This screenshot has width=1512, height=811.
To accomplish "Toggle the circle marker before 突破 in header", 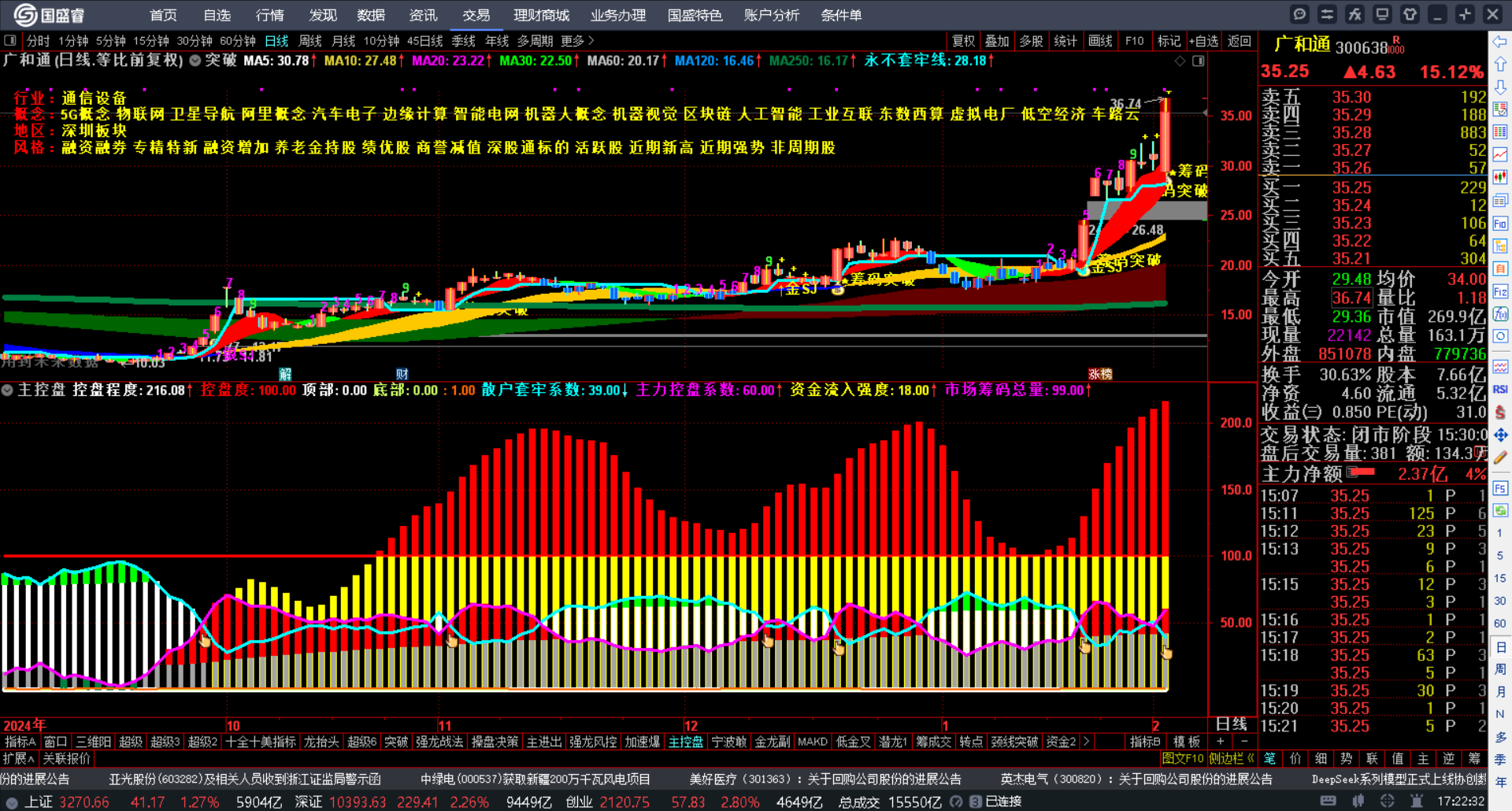I will point(195,61).
